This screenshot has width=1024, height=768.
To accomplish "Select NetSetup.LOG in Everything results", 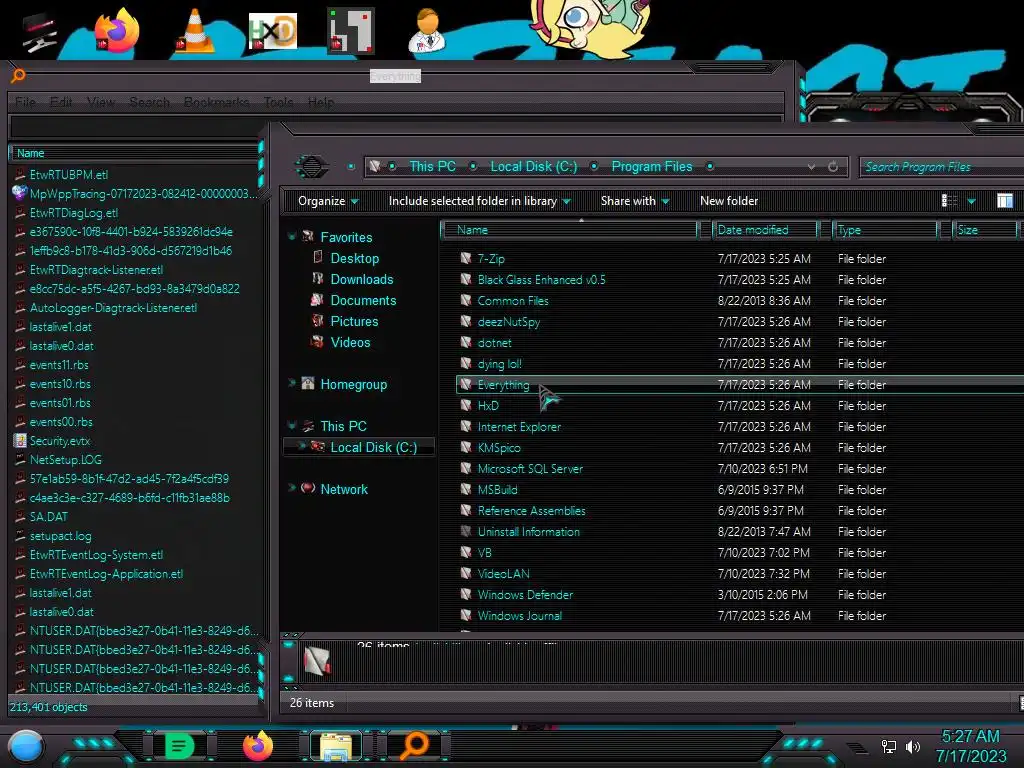I will pos(66,460).
